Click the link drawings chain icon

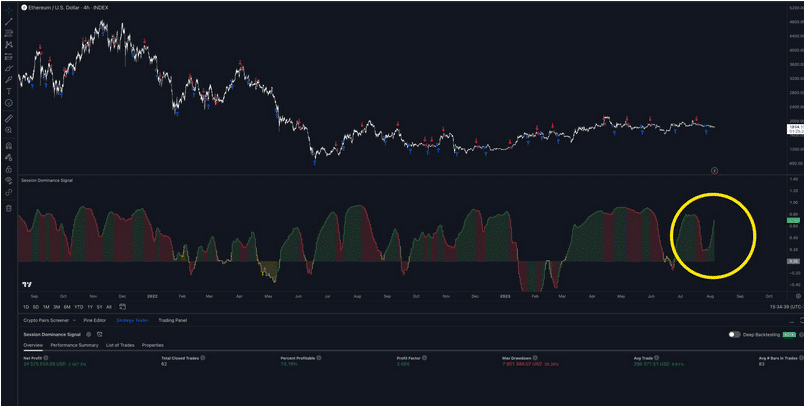9,193
